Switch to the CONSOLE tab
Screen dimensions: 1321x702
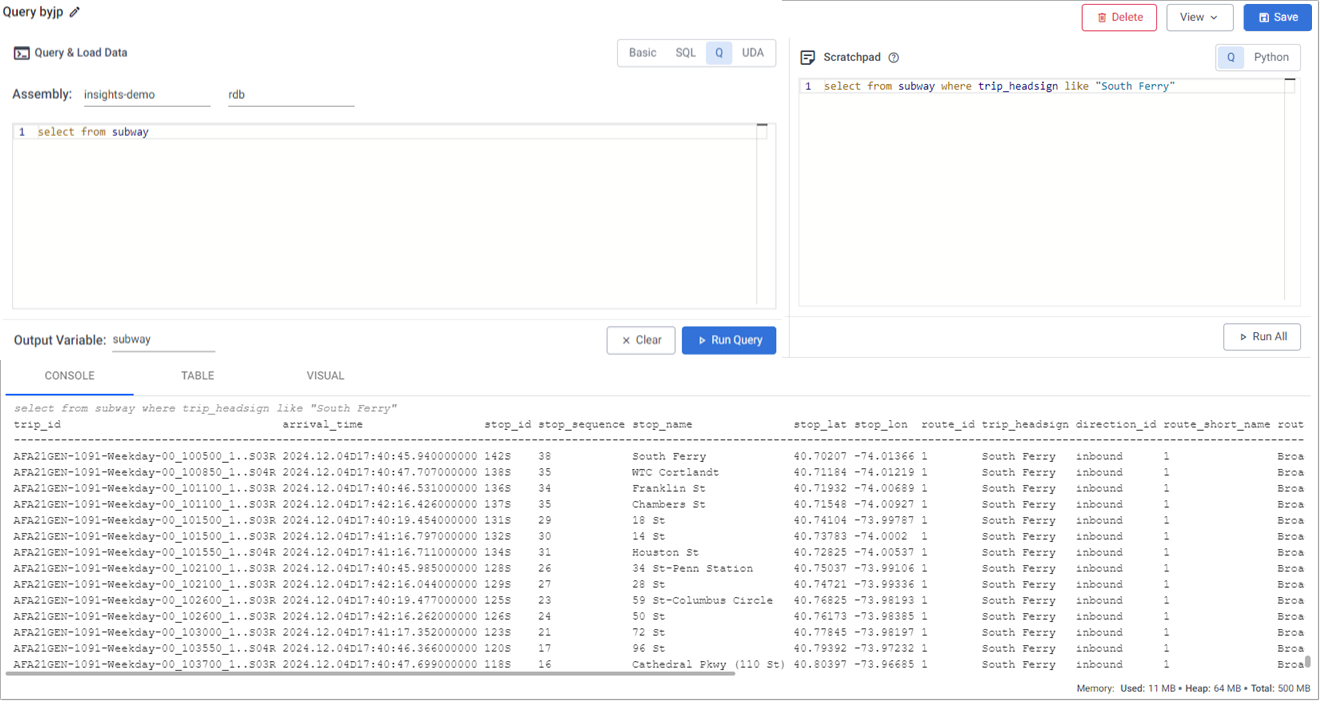click(x=69, y=376)
